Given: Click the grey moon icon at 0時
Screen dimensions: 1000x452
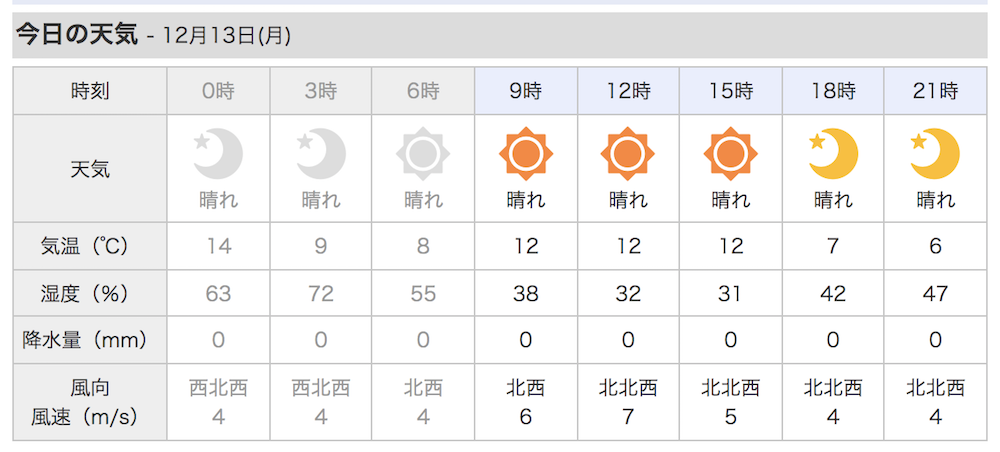Looking at the screenshot, I should tap(218, 154).
